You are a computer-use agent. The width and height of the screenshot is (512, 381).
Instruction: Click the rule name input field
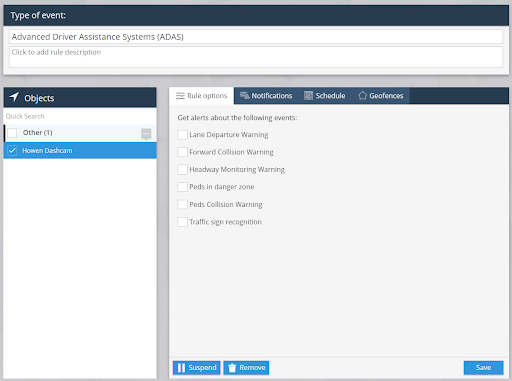tap(256, 37)
